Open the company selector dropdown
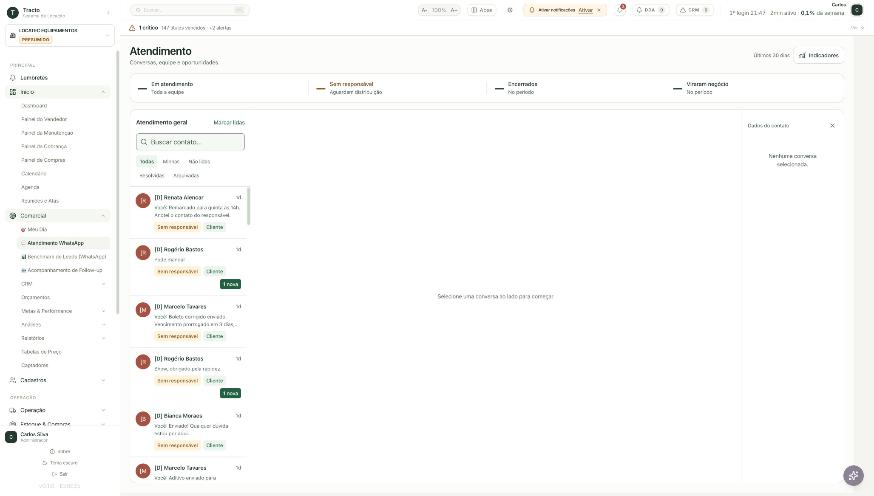Viewport: 874px width, 496px height. [60, 35]
